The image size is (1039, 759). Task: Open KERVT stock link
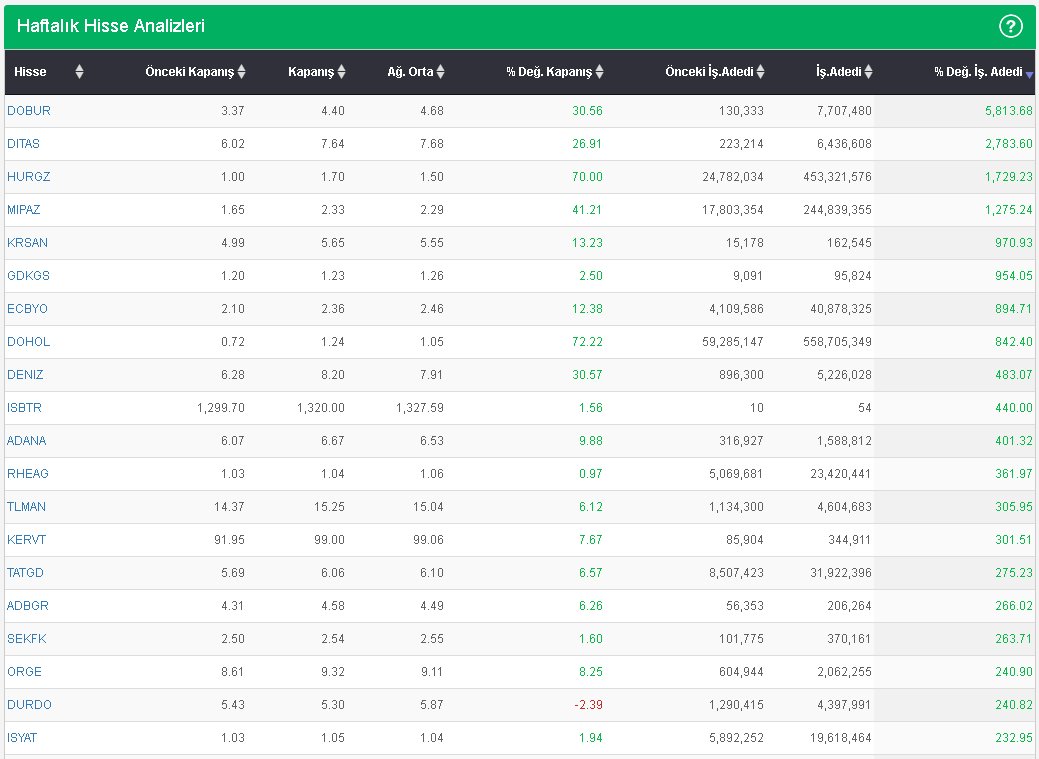tap(27, 540)
